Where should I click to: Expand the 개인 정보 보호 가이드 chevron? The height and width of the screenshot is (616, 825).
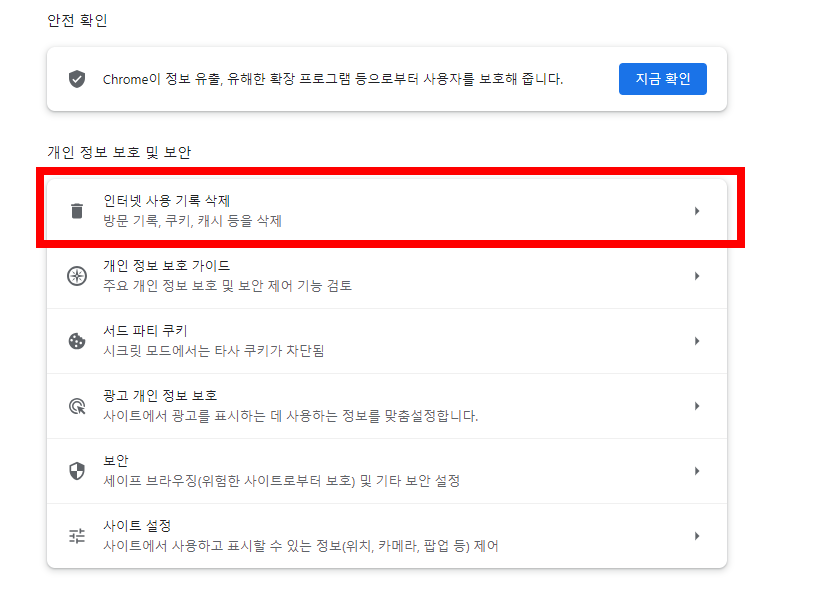pyautogui.click(x=697, y=275)
